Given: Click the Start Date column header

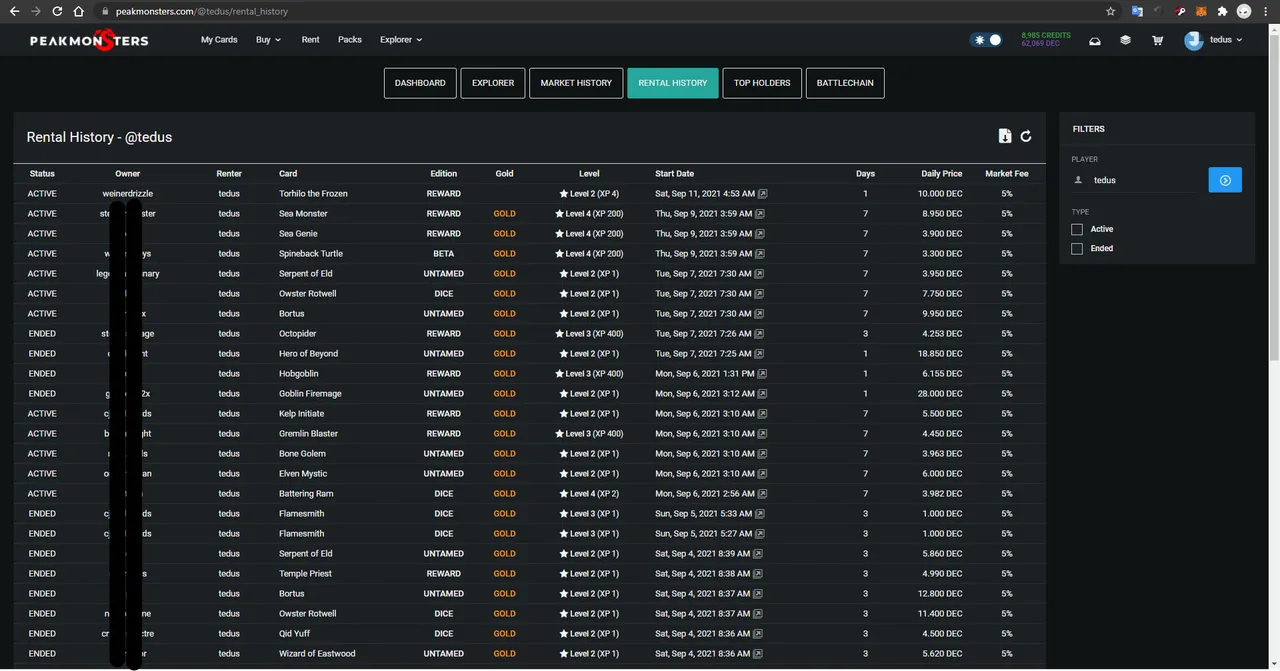Looking at the screenshot, I should click(674, 173).
